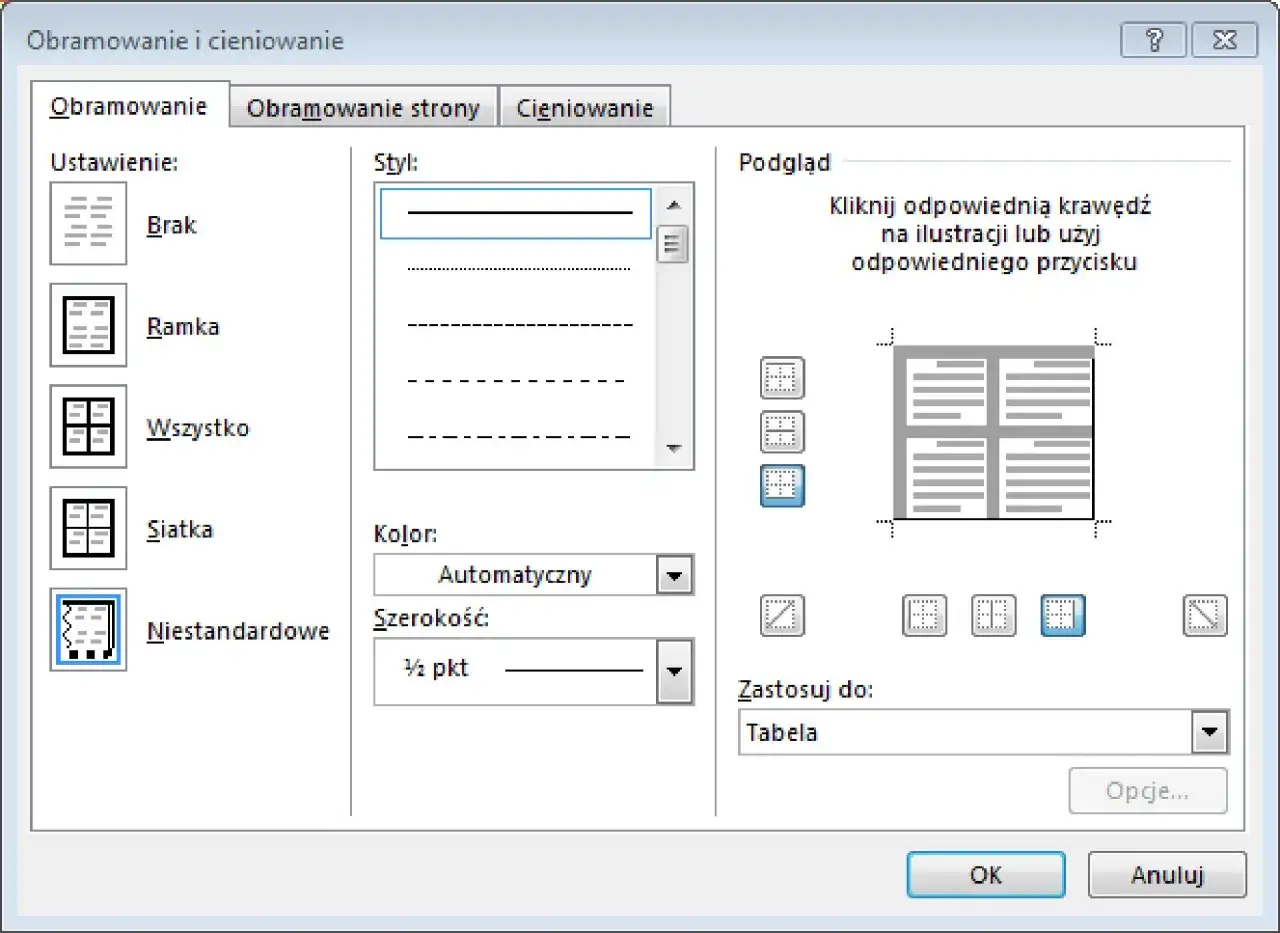
Task: Open the Zastosuj do dropdown showing Tabela
Action: (x=1210, y=733)
